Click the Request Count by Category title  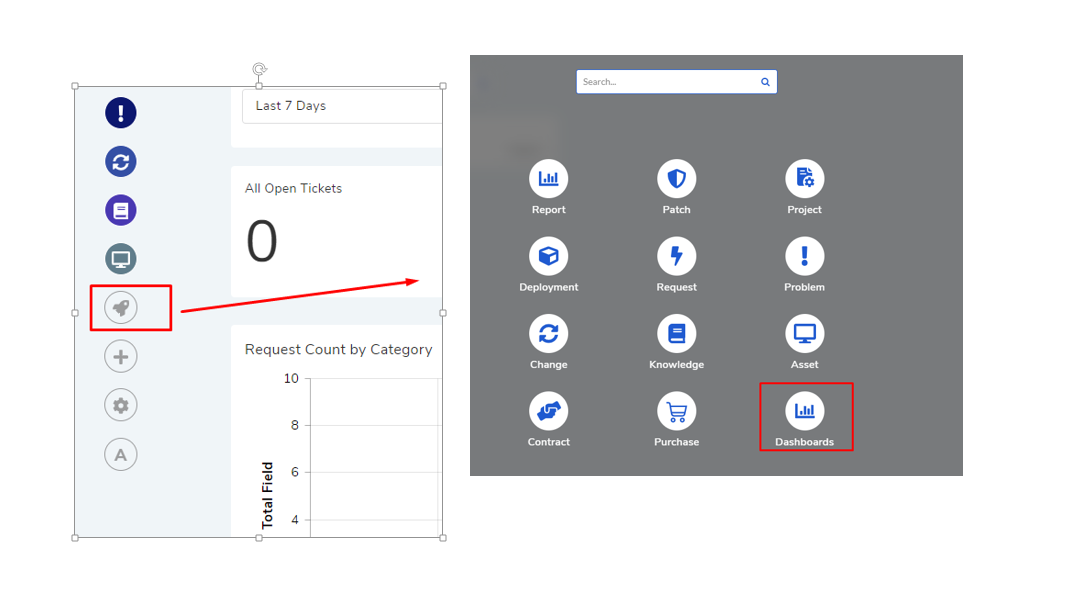(x=339, y=350)
